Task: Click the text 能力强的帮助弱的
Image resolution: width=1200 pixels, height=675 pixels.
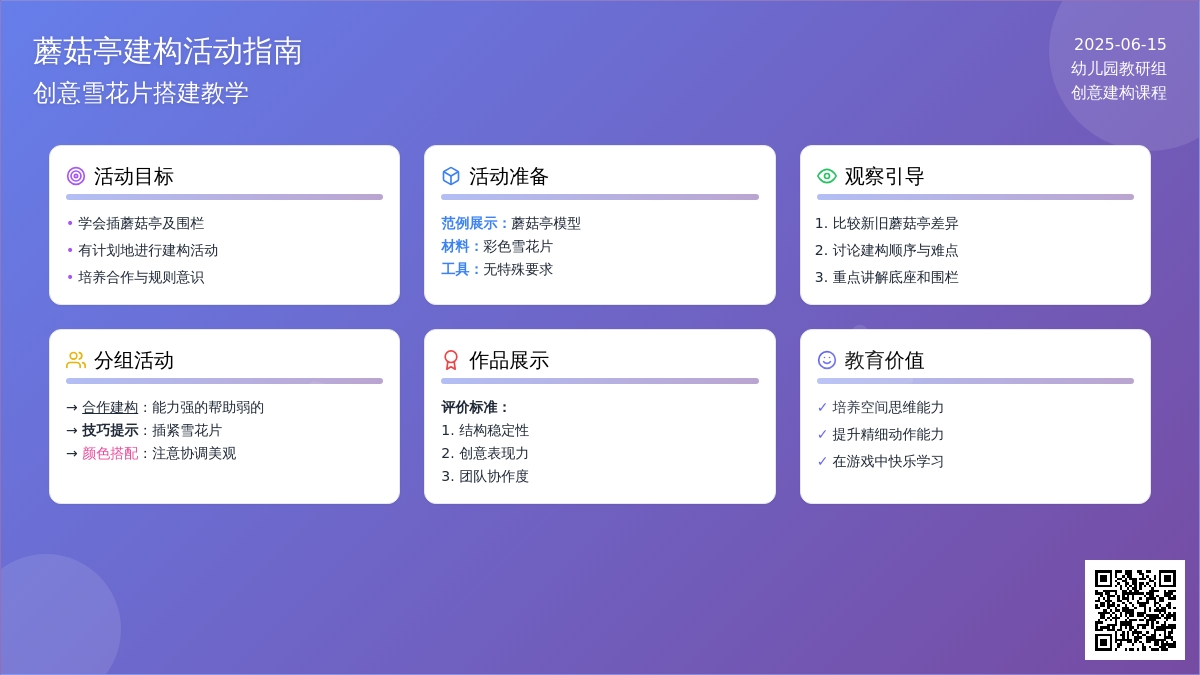Action: pyautogui.click(x=208, y=407)
